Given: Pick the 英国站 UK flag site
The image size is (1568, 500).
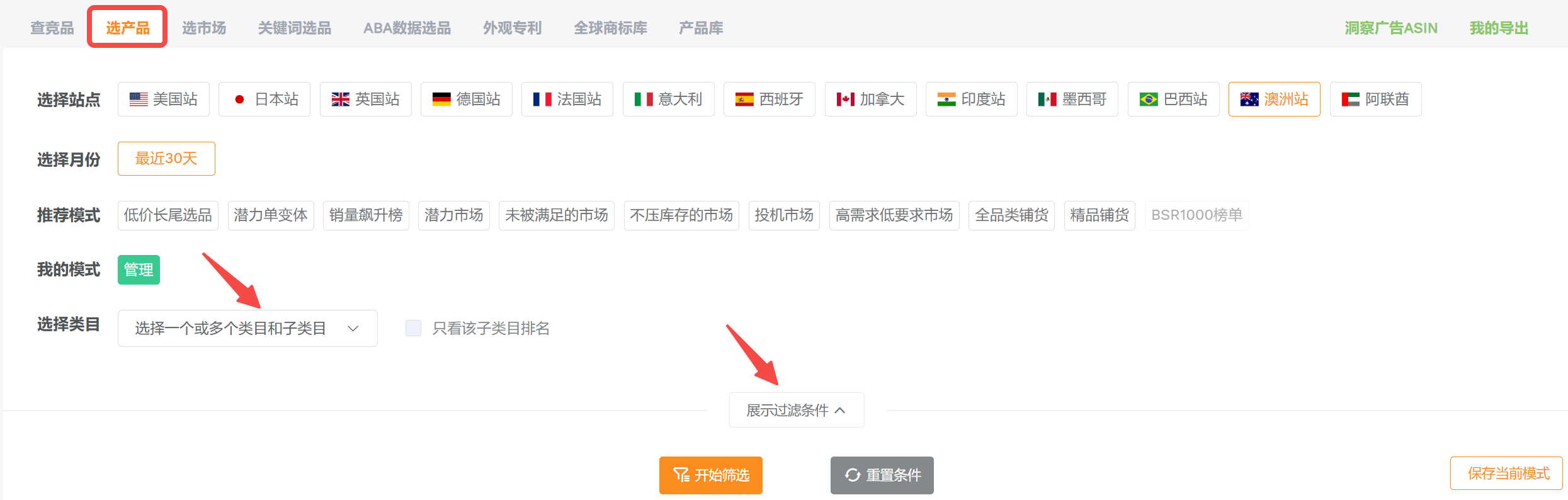Looking at the screenshot, I should [366, 99].
